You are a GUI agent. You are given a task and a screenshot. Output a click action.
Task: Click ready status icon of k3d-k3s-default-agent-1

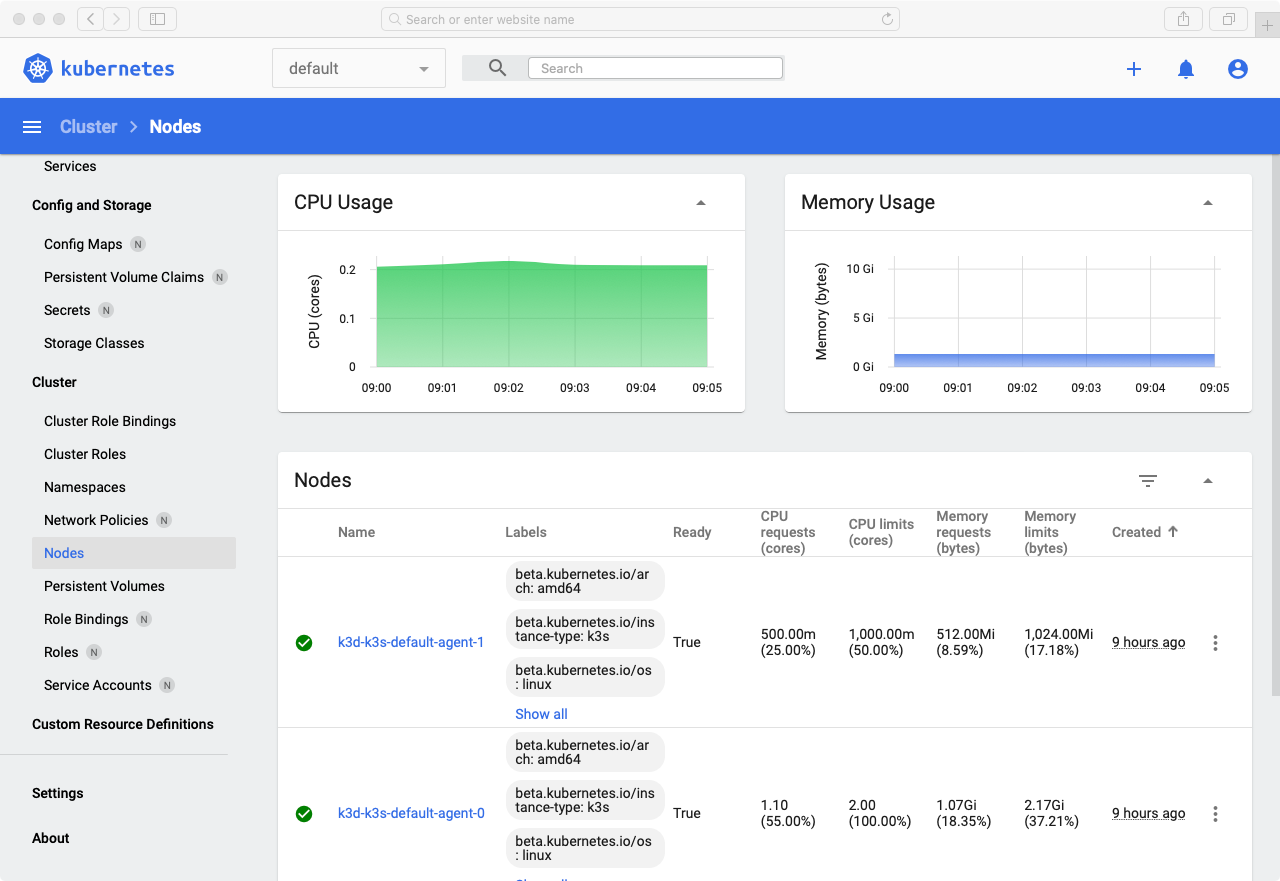pos(304,643)
